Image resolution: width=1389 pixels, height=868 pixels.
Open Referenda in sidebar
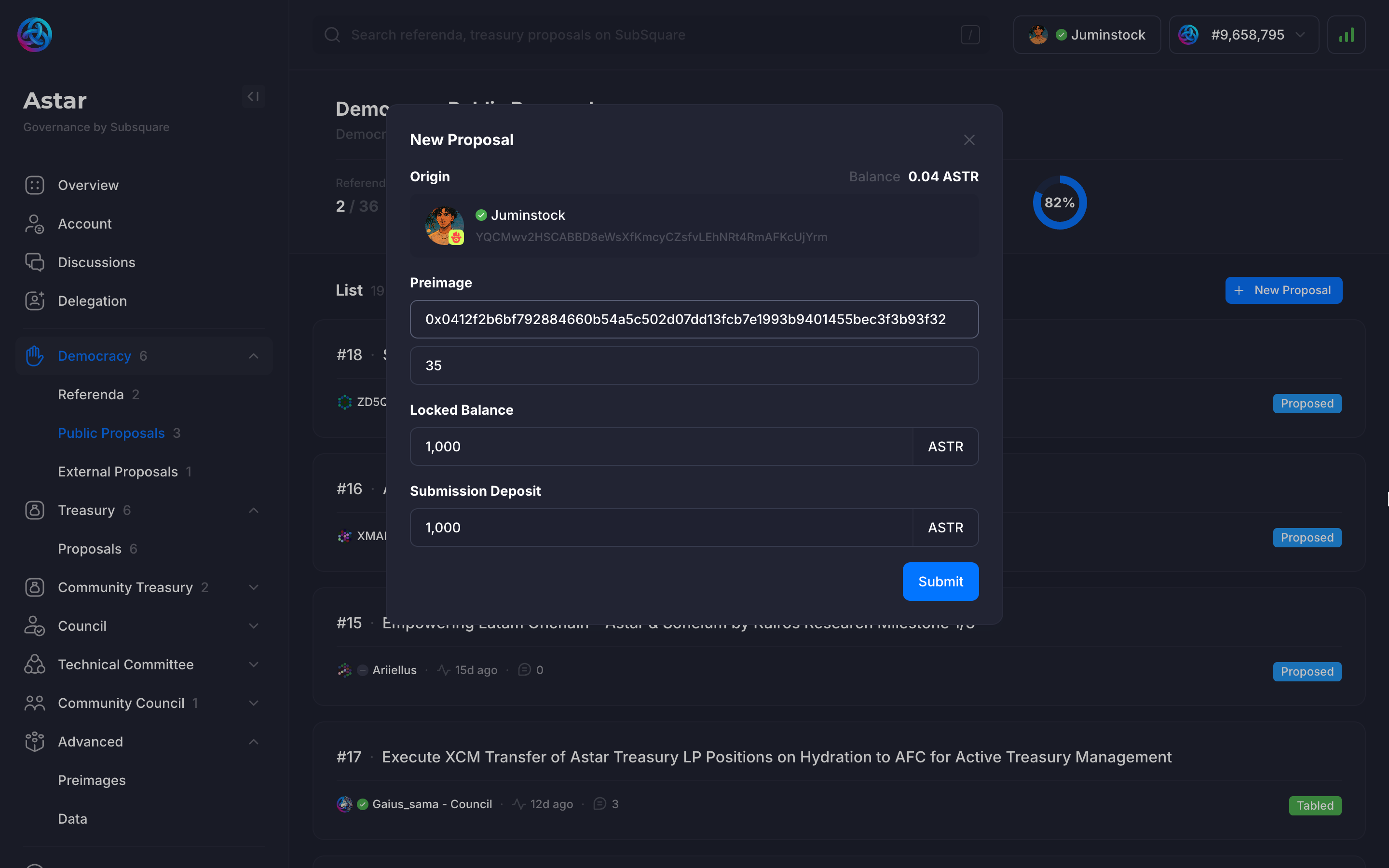pos(91,394)
